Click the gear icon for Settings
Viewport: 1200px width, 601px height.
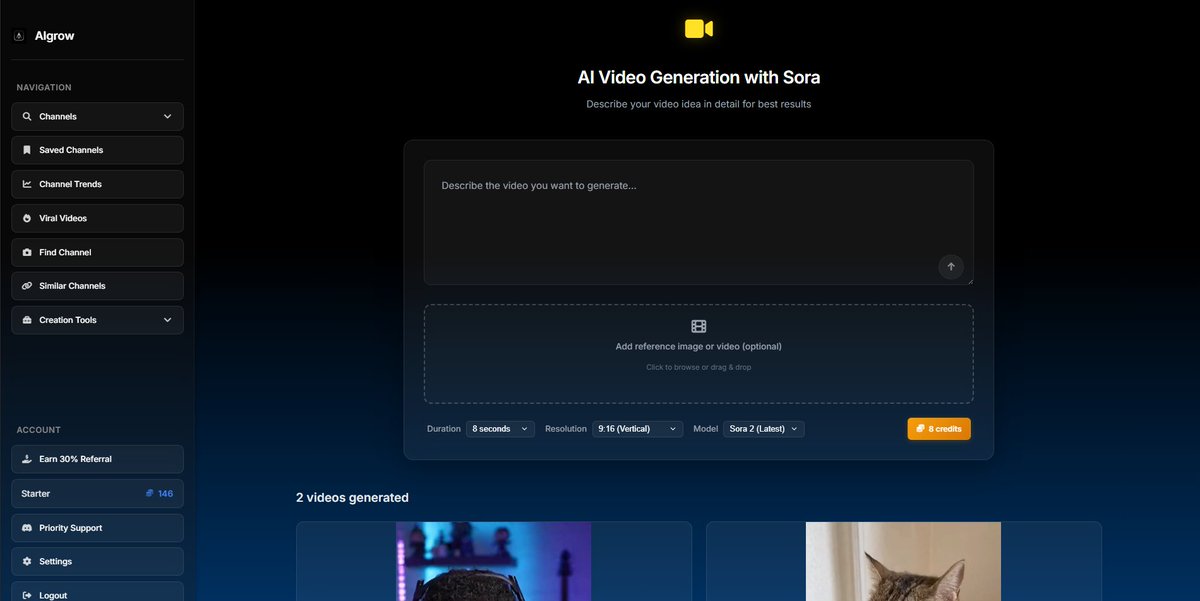tap(27, 562)
